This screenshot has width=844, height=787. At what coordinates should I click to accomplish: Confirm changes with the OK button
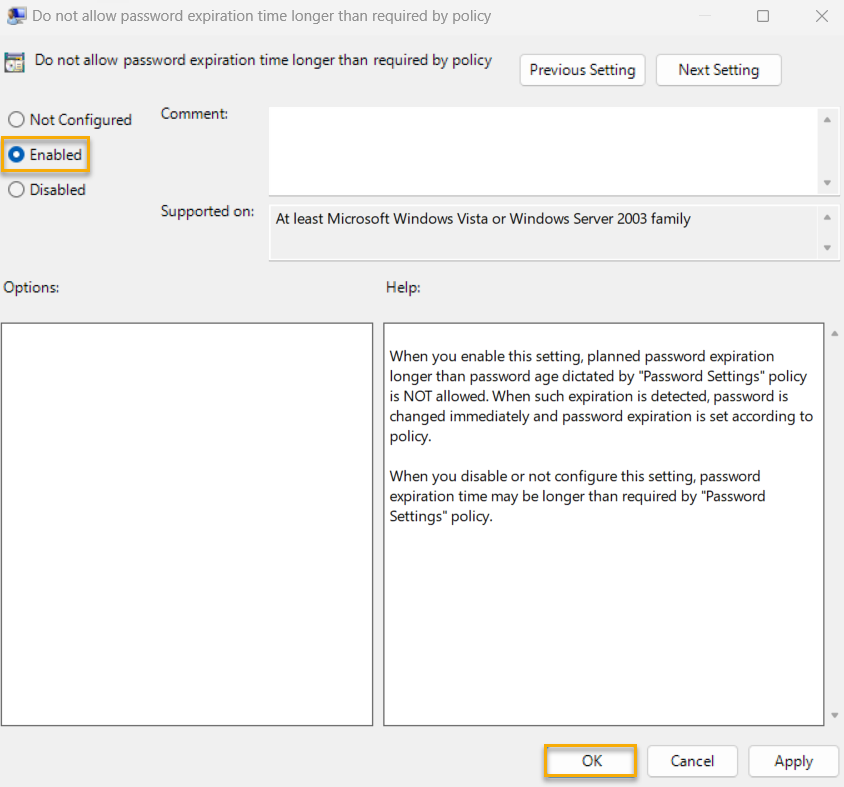point(590,761)
